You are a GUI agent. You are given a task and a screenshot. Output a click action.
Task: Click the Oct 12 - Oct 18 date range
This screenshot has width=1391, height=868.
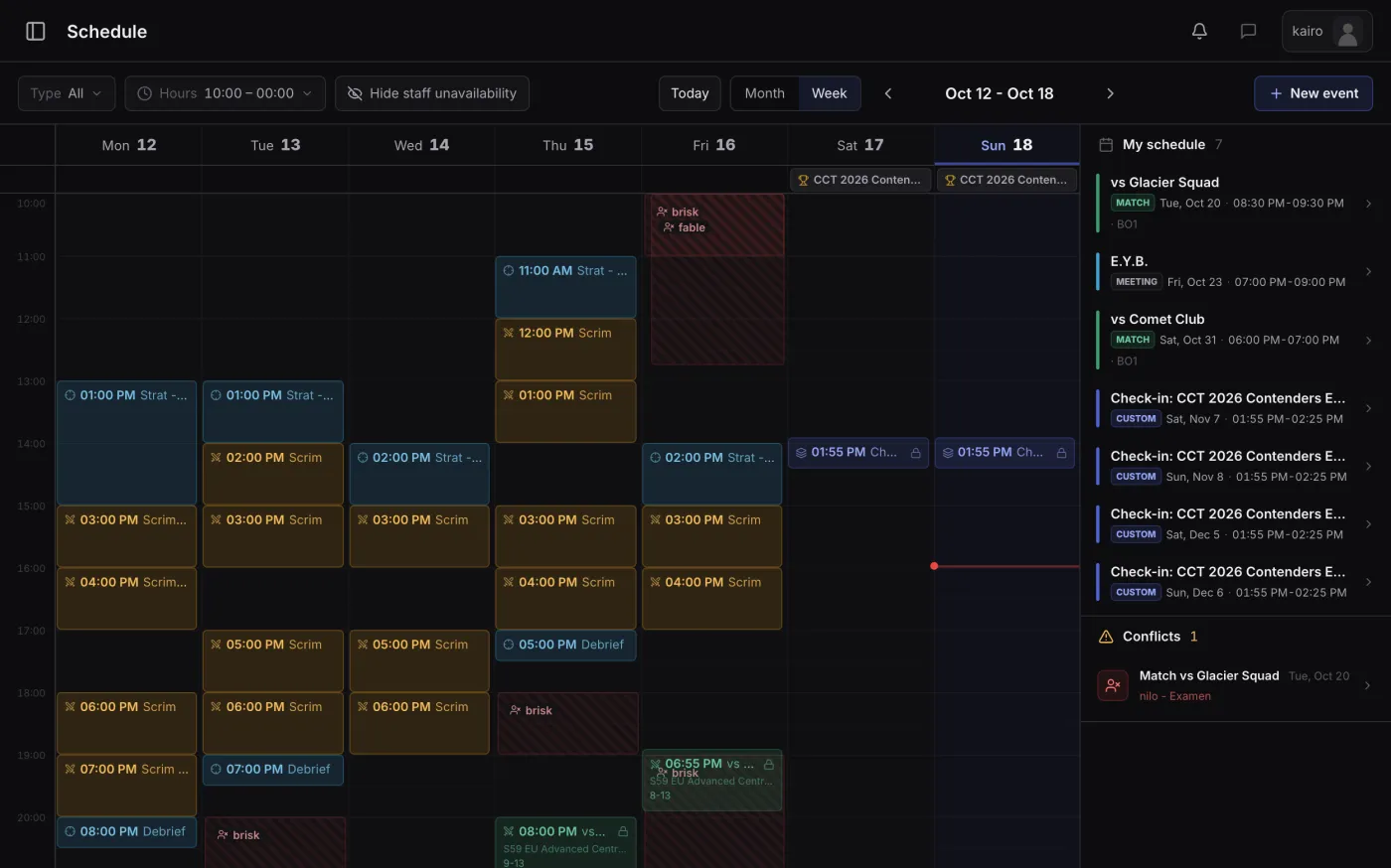pyautogui.click(x=999, y=93)
